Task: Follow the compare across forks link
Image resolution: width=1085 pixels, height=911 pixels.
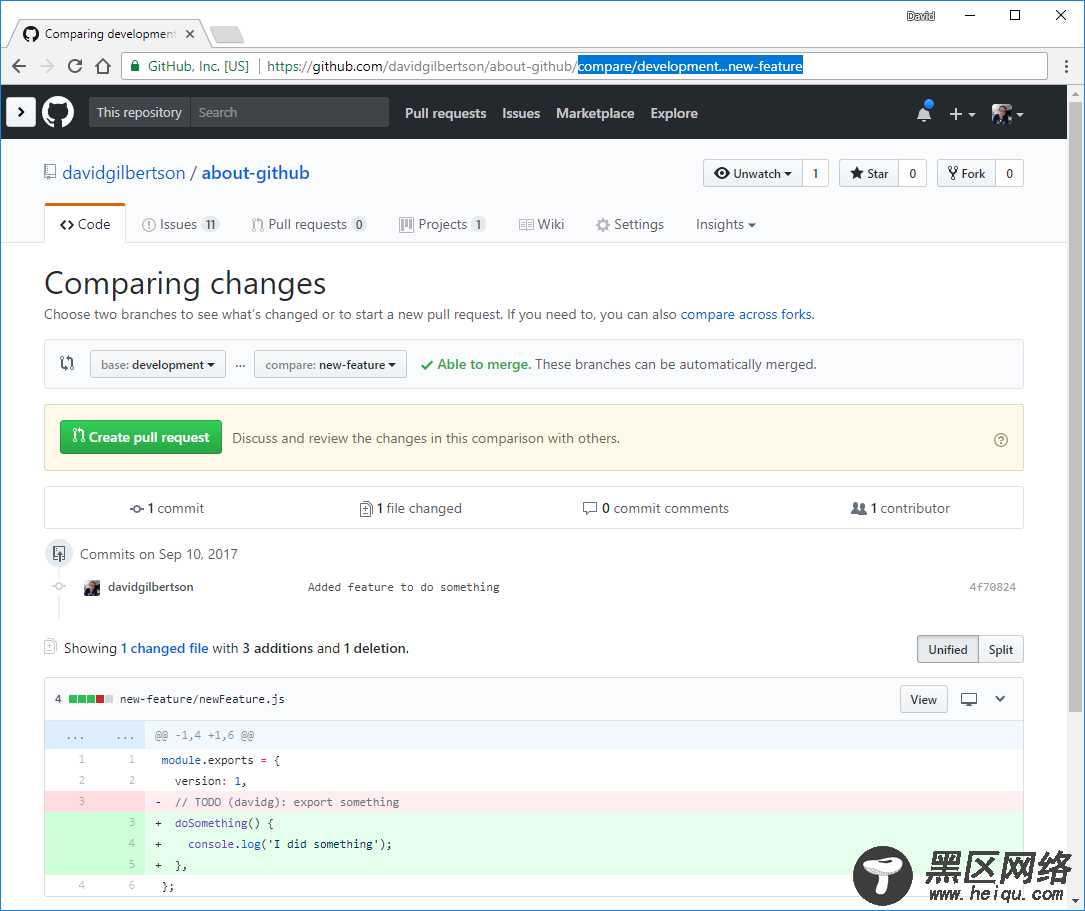Action: (x=747, y=315)
